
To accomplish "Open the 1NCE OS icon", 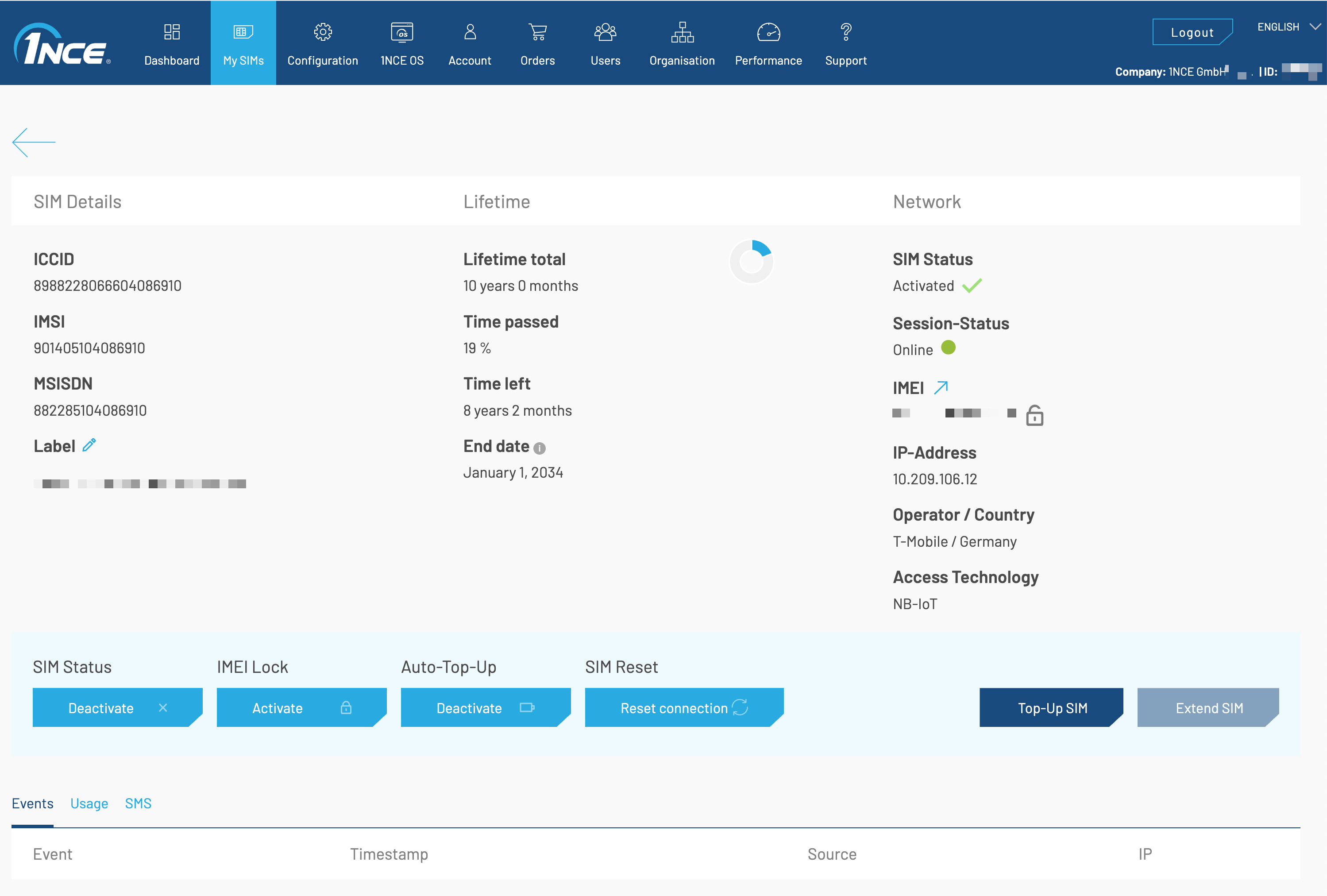I will (401, 32).
